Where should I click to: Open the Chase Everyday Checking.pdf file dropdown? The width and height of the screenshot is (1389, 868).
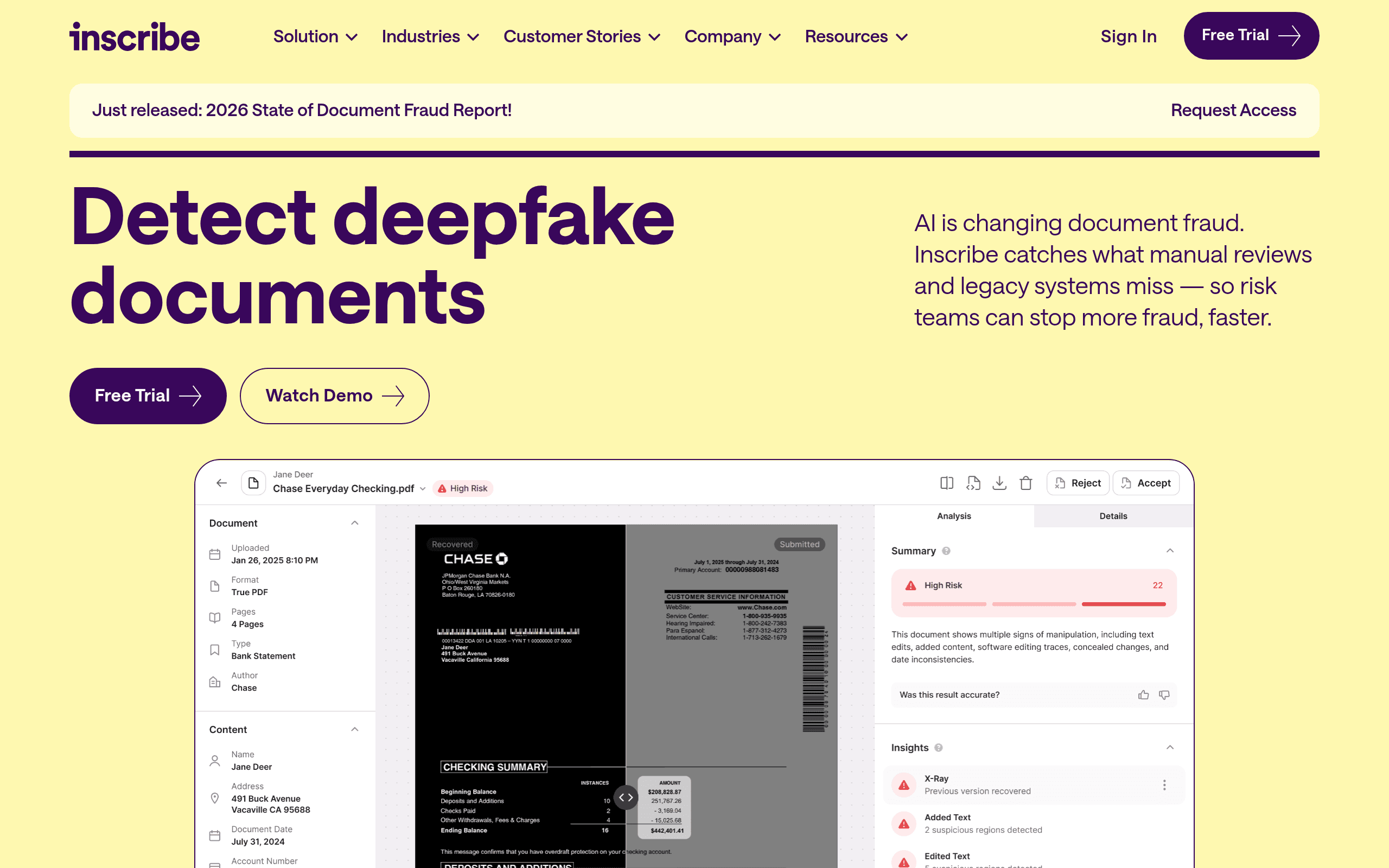coord(423,489)
